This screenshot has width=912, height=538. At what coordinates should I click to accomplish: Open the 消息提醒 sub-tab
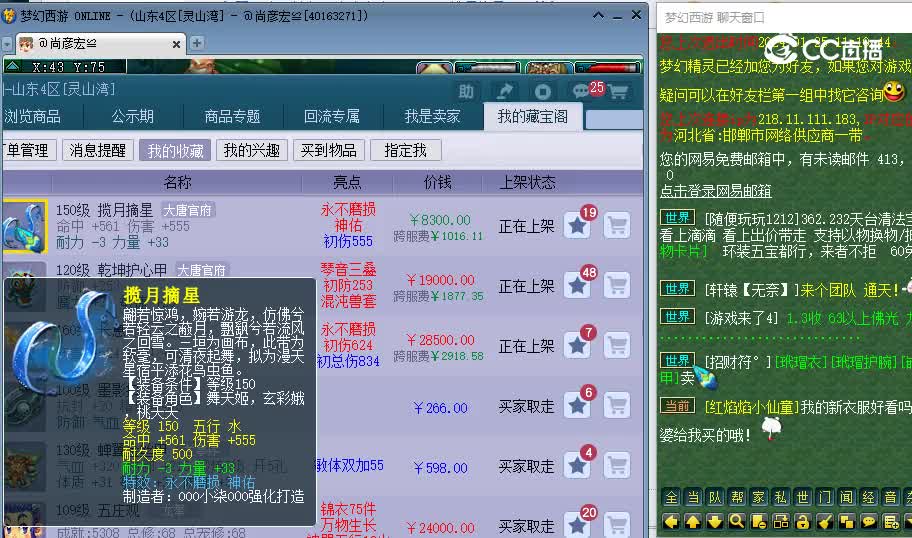click(x=98, y=151)
